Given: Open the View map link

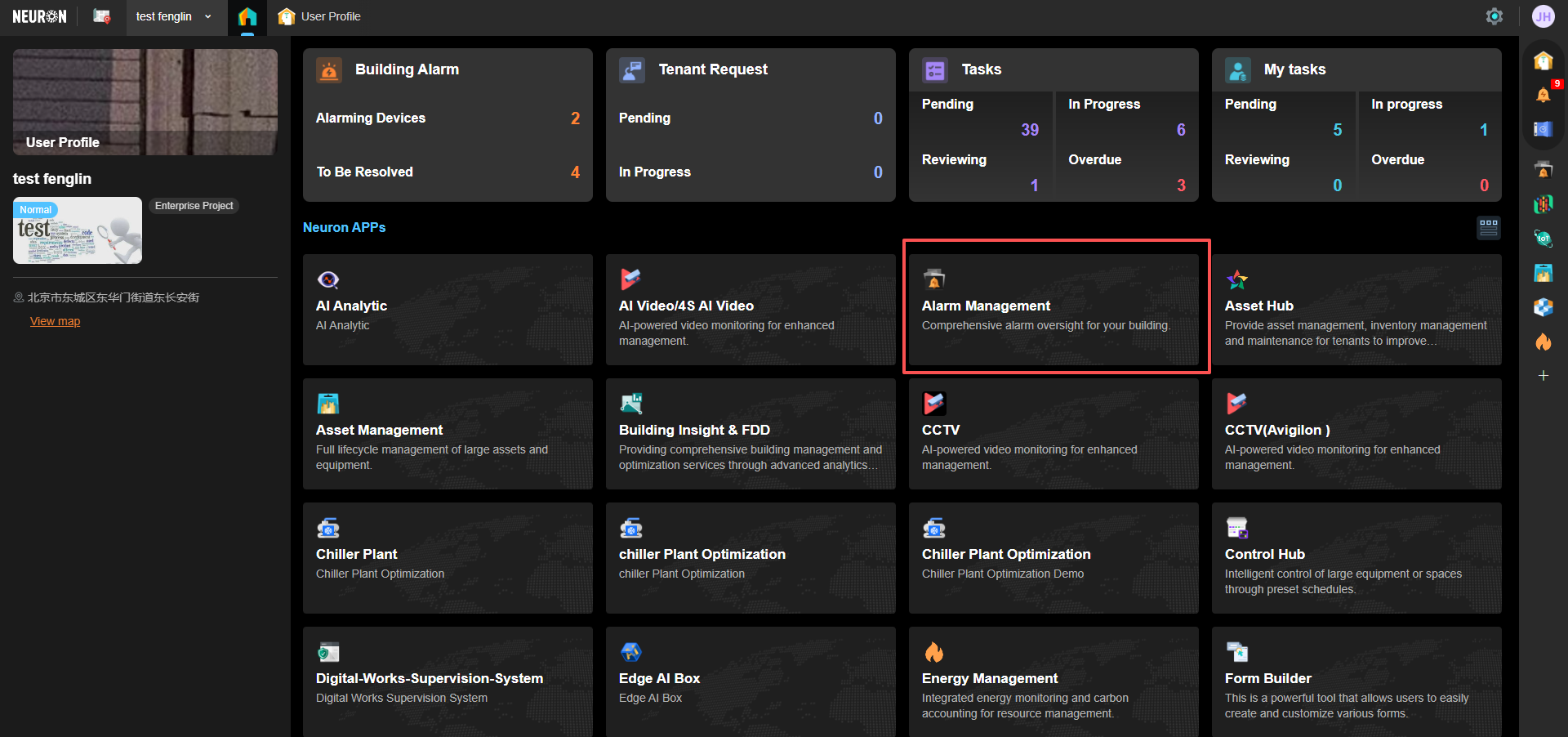Looking at the screenshot, I should 55,321.
